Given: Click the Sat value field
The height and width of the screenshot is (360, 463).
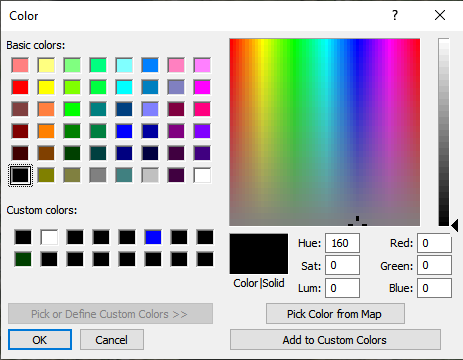Looking at the screenshot, I should (342, 265).
